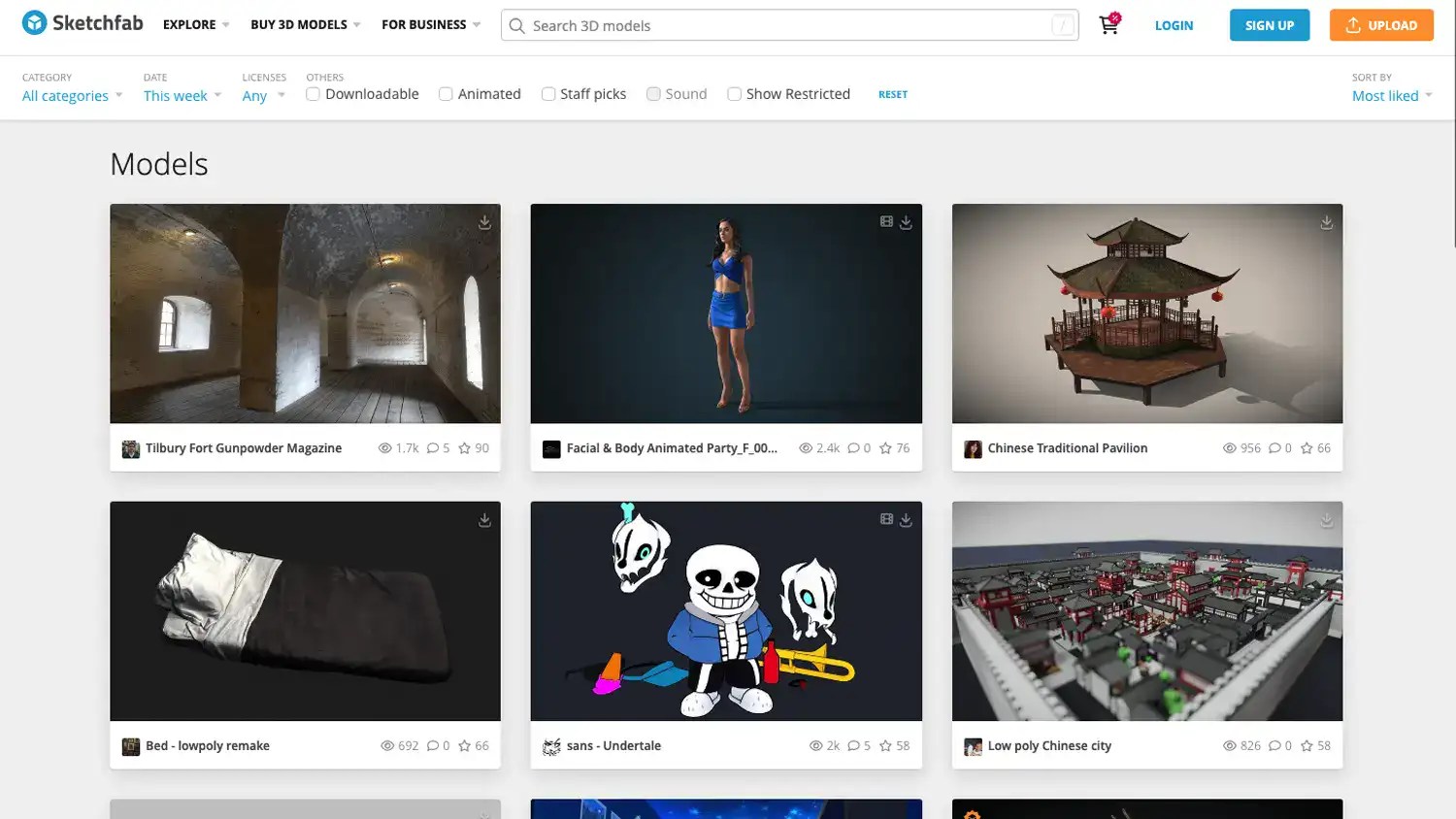This screenshot has width=1456, height=819.
Task: Toggle the Staff picks checkbox
Action: pos(548,94)
